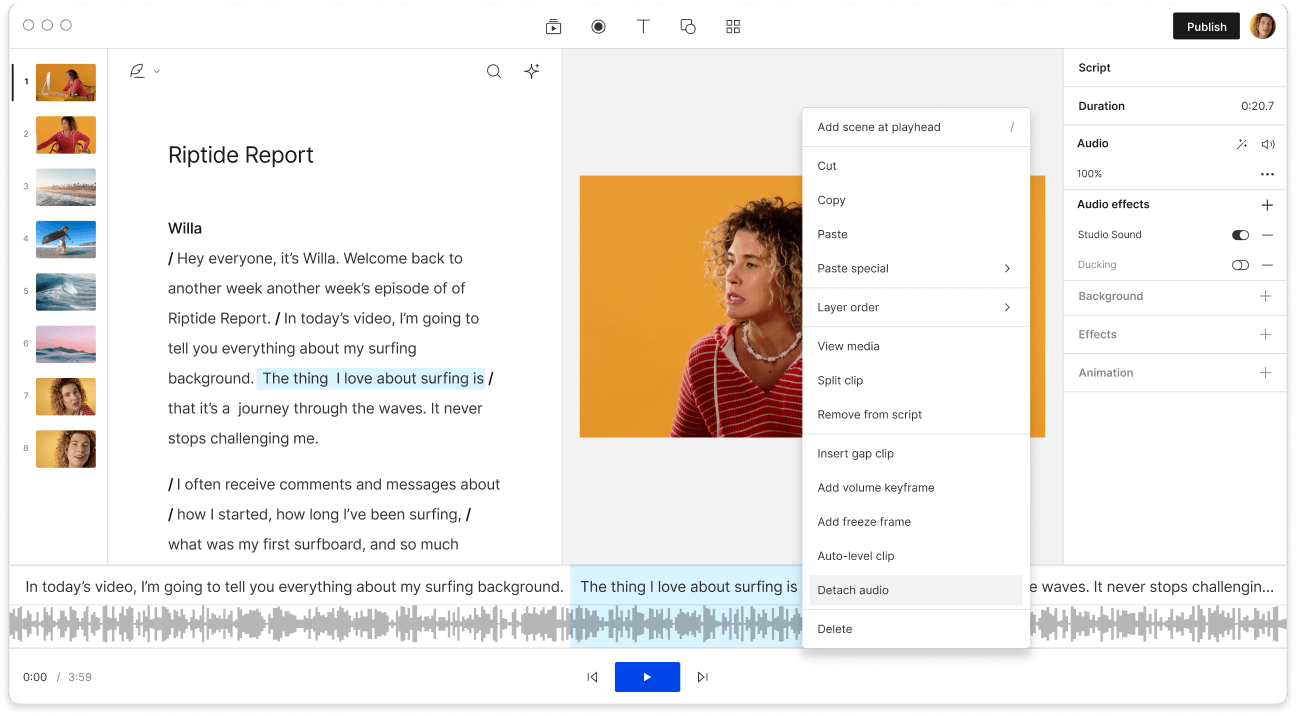Expand the Paste special submenu

(x=1007, y=269)
